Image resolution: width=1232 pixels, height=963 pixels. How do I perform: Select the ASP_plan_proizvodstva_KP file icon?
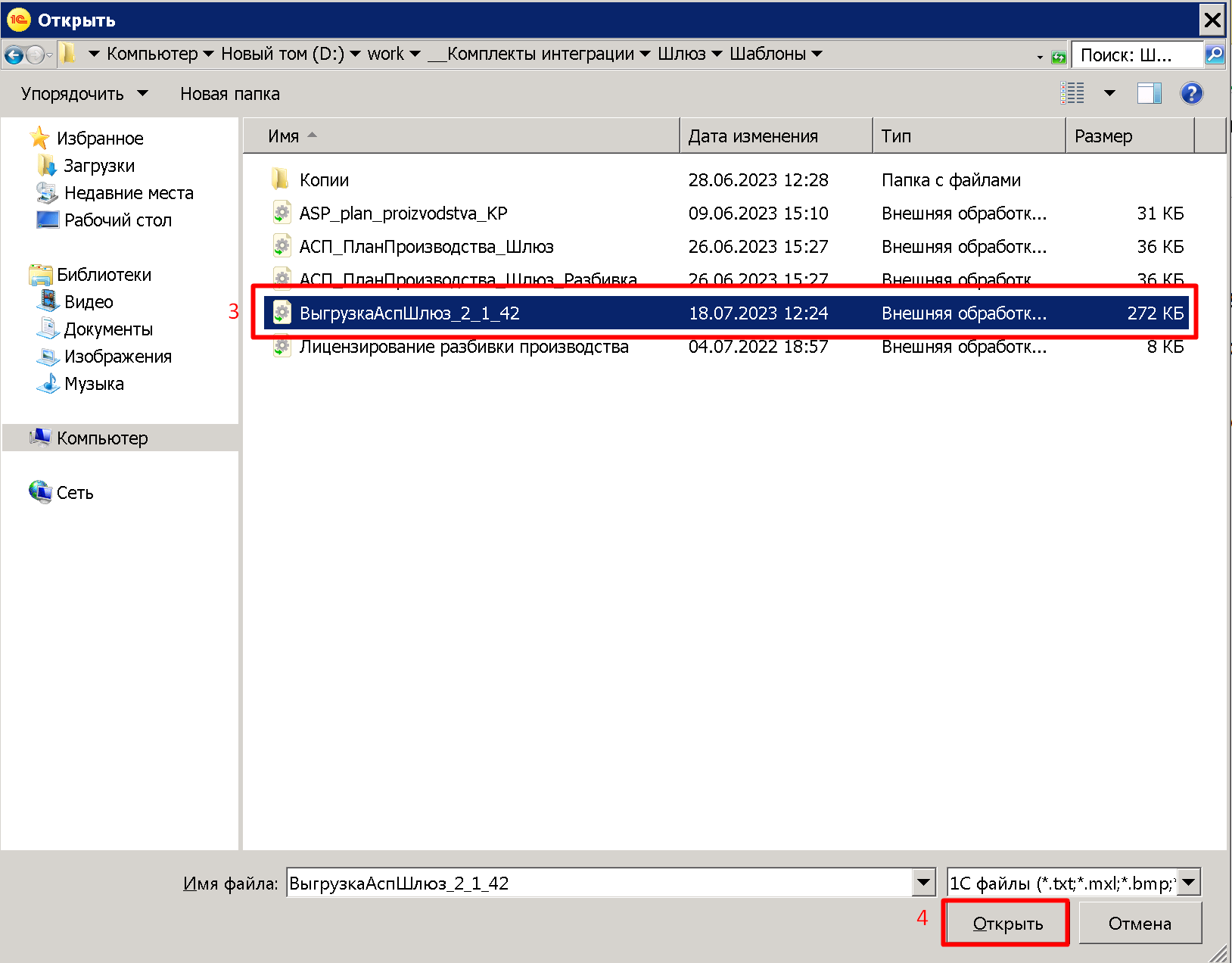[282, 213]
